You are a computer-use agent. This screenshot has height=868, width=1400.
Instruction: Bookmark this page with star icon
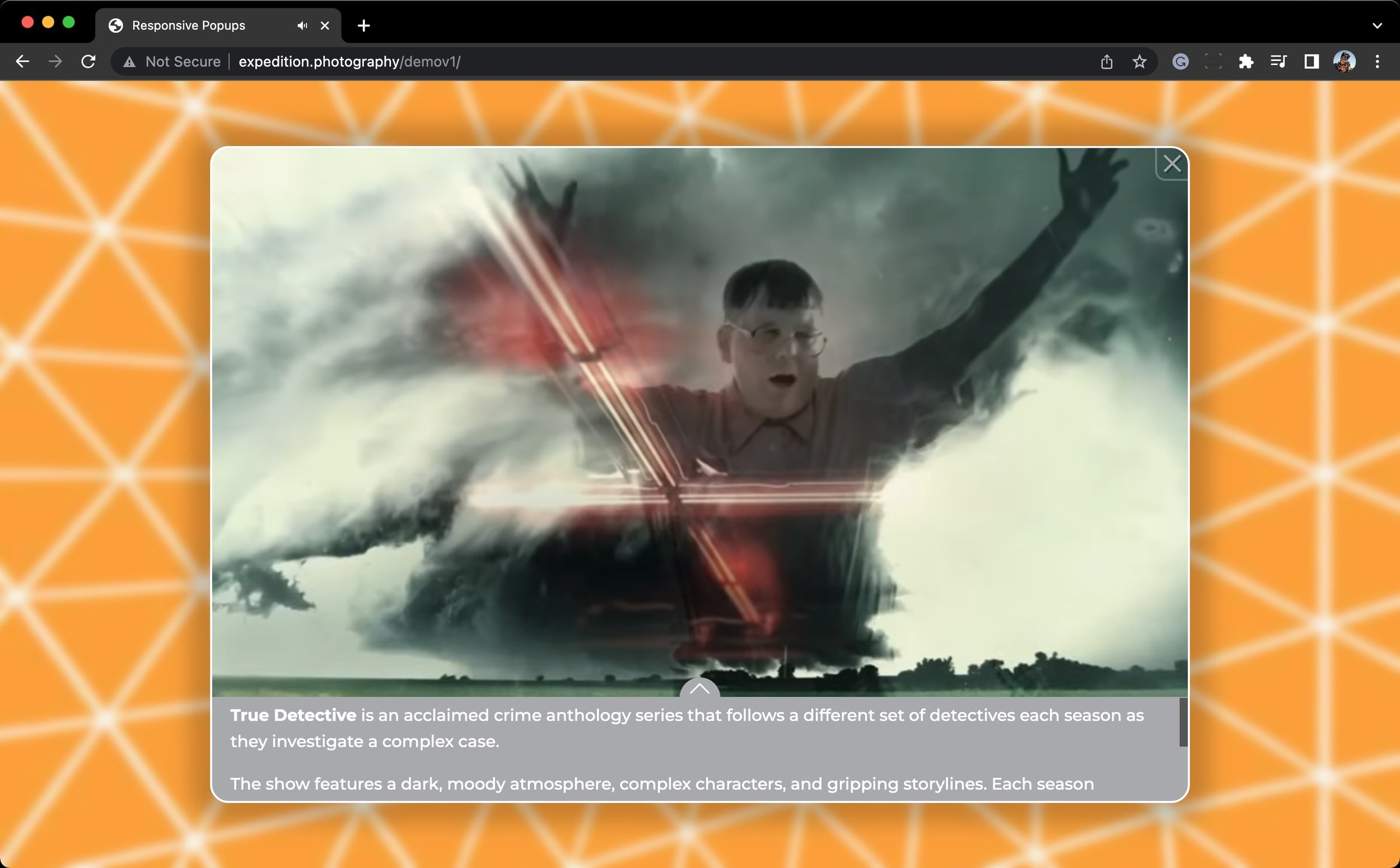(x=1140, y=62)
